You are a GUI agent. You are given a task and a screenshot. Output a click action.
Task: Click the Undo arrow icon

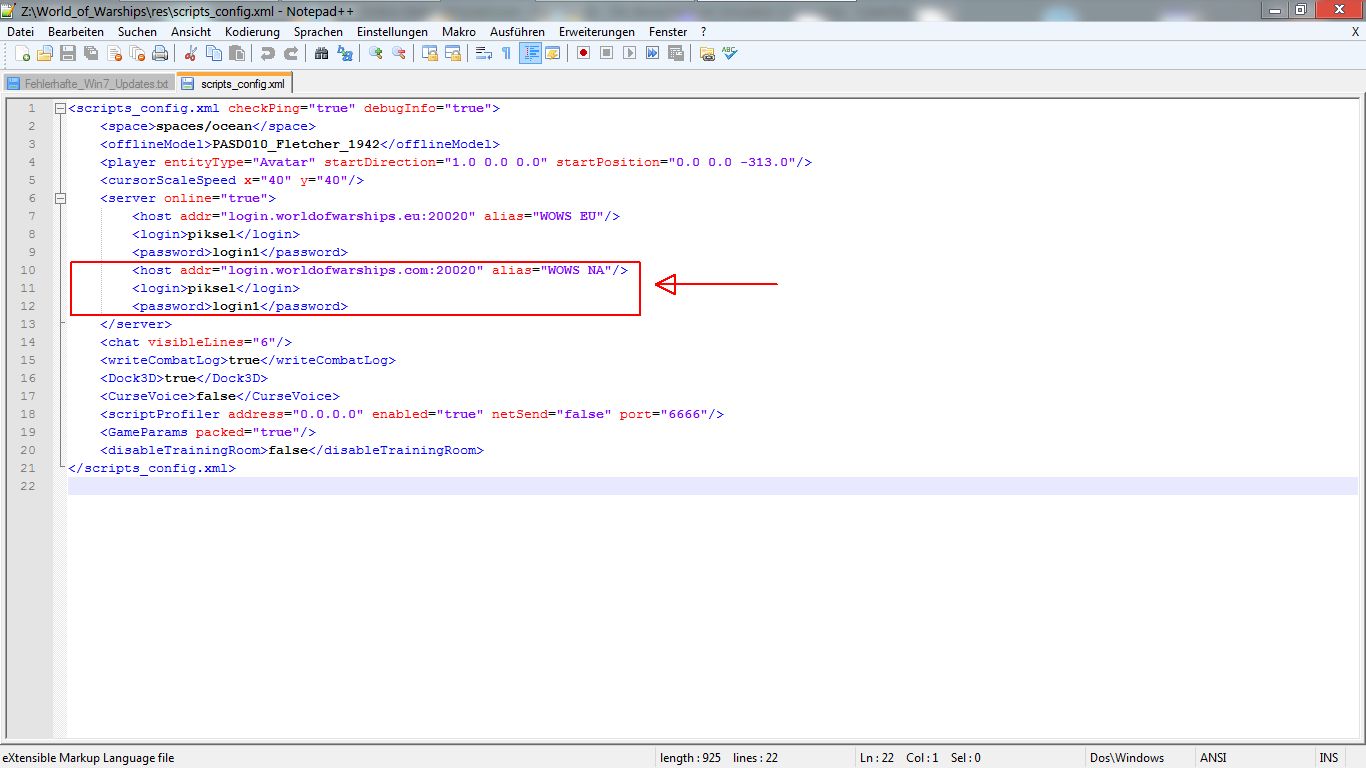click(x=267, y=53)
